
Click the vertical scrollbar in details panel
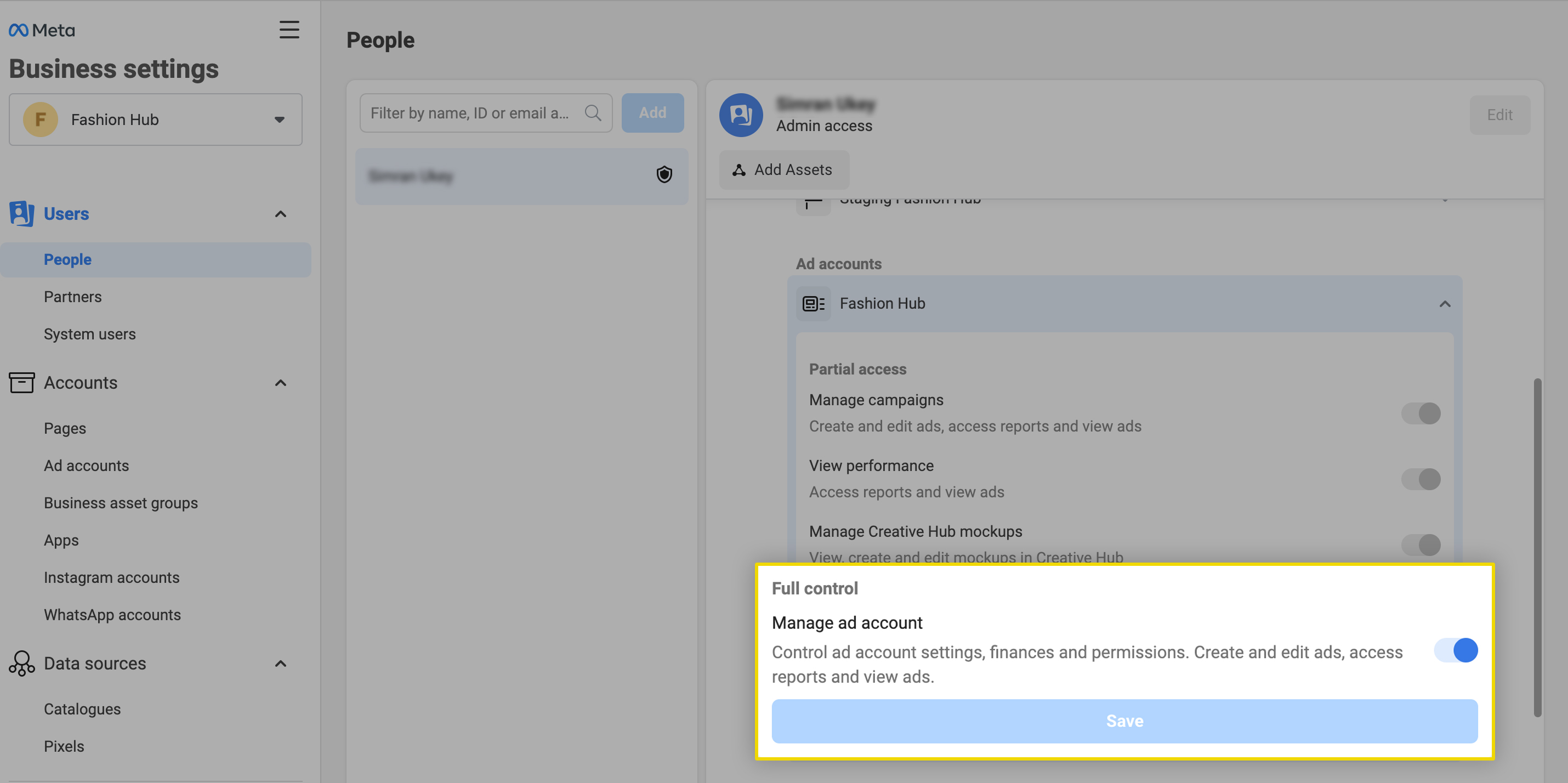pyautogui.click(x=1537, y=548)
